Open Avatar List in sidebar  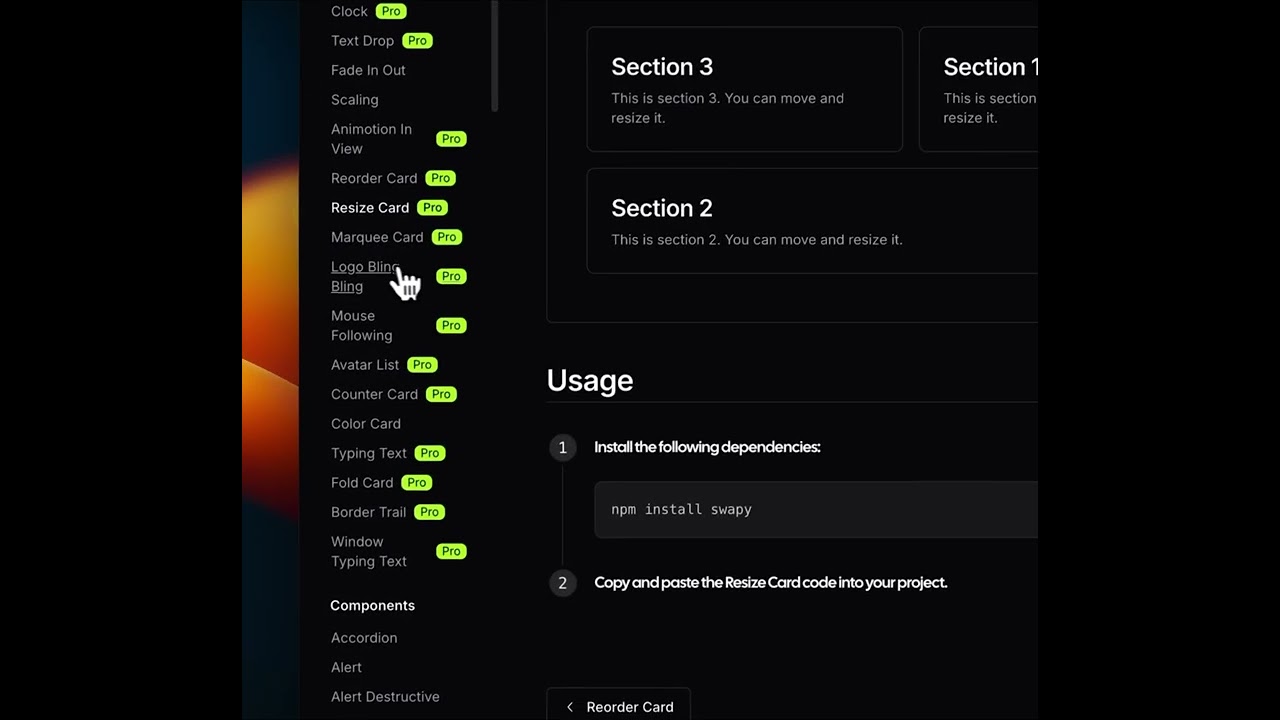click(x=365, y=365)
